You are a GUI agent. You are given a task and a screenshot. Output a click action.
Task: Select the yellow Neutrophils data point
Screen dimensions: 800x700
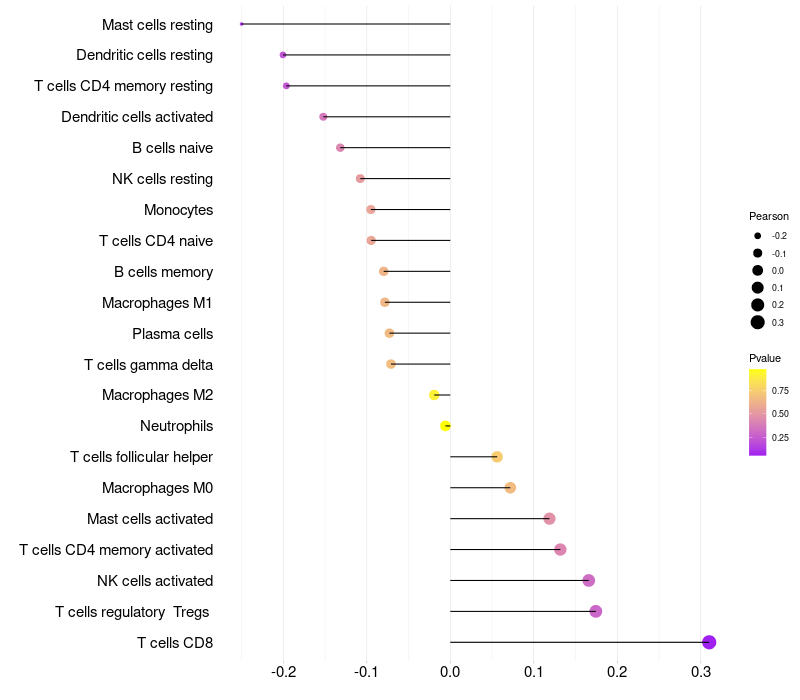click(446, 426)
